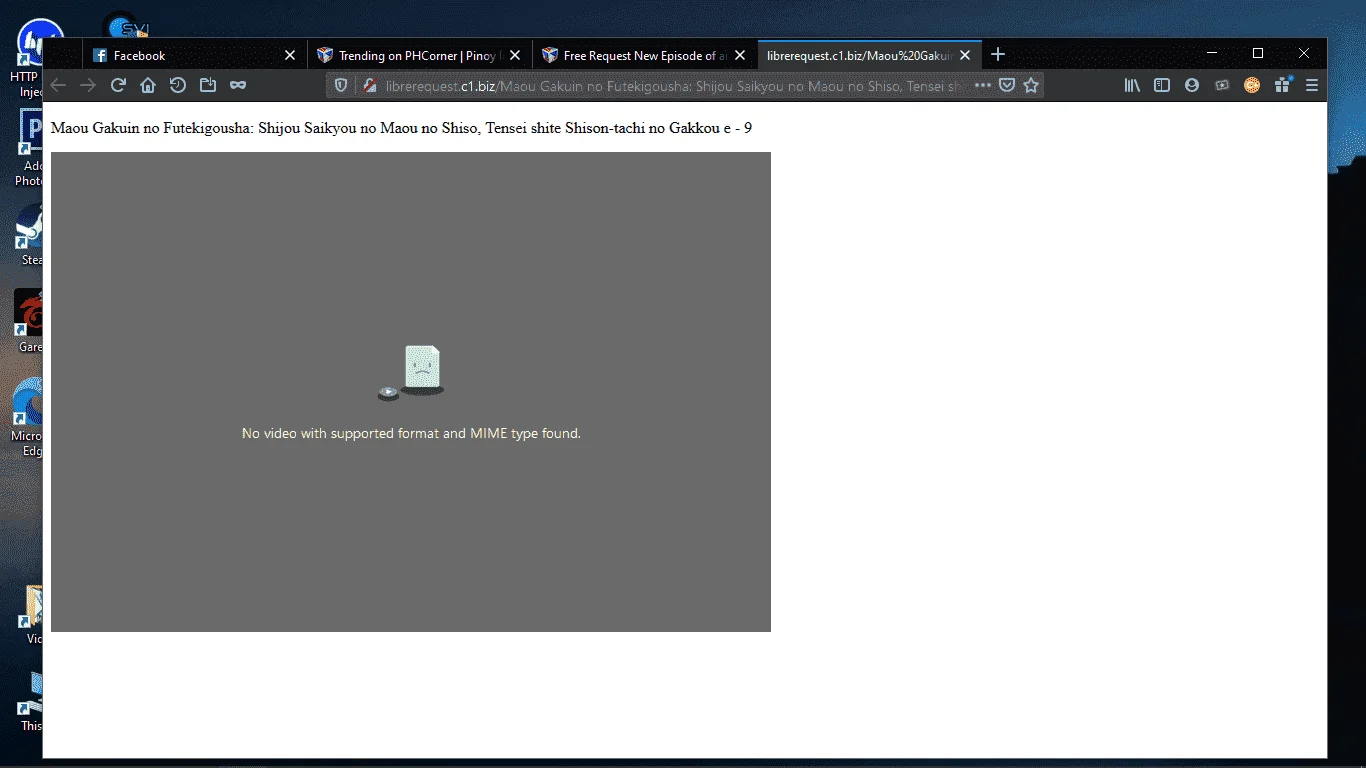Minimize the Firefox window
Screen dimensions: 1366x768
[1212, 53]
